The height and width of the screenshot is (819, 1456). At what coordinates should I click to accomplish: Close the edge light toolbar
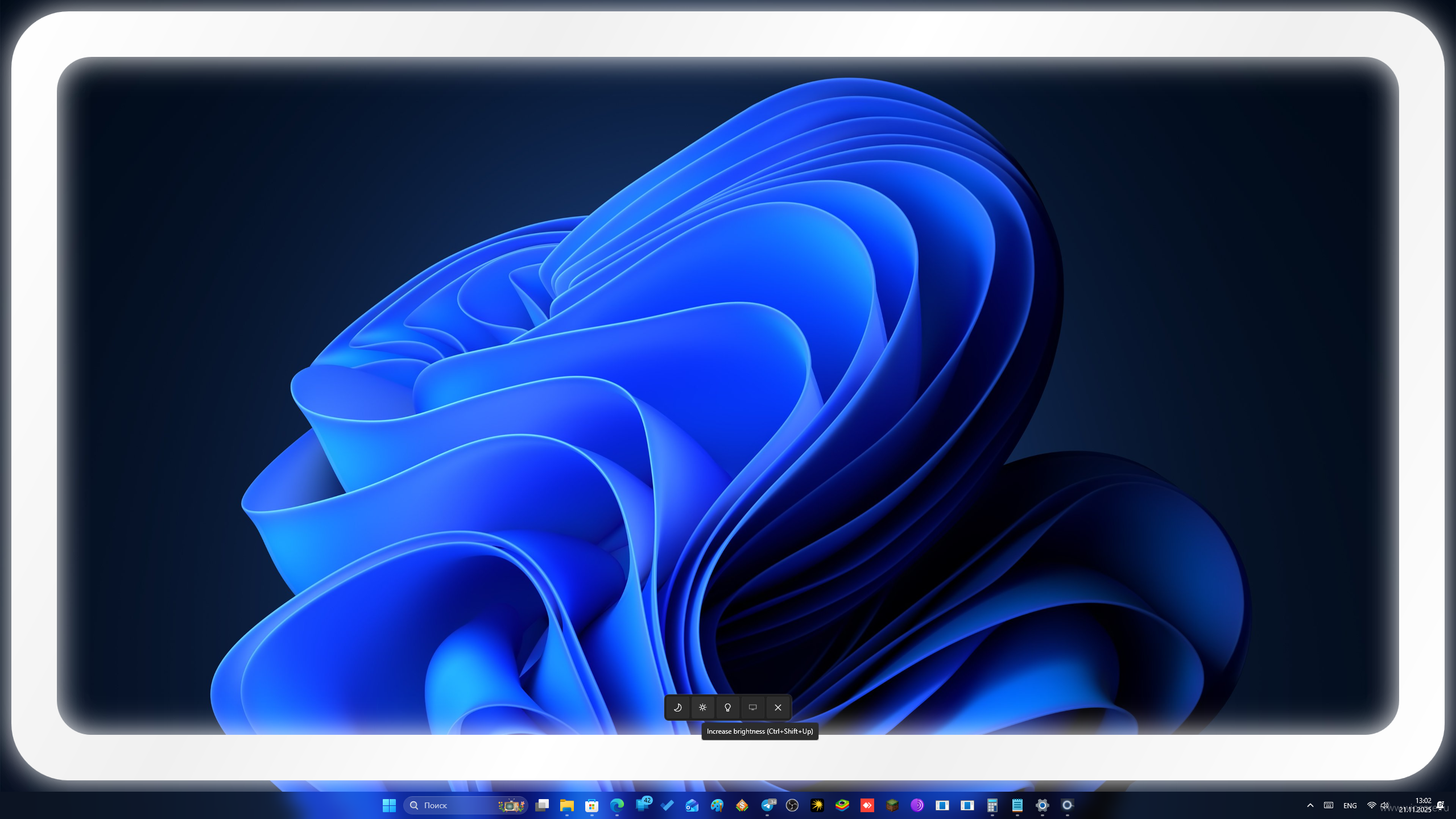point(777,708)
